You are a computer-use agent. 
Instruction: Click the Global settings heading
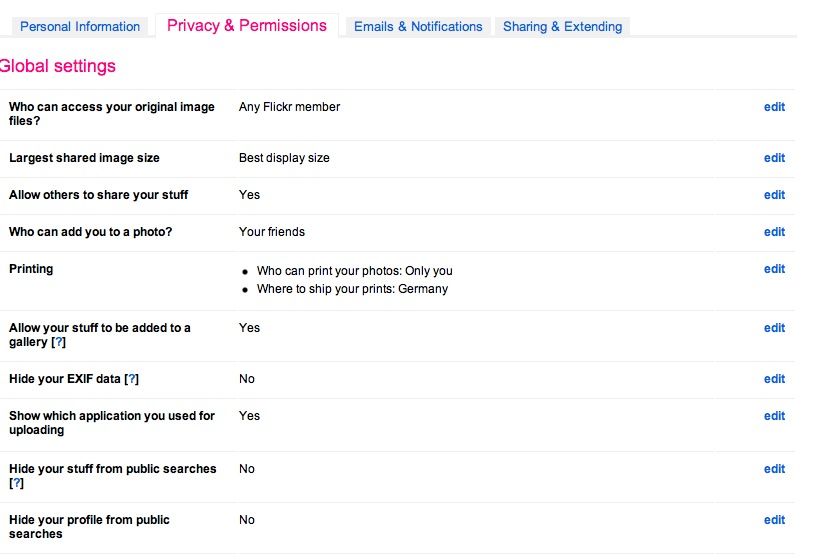coord(57,67)
